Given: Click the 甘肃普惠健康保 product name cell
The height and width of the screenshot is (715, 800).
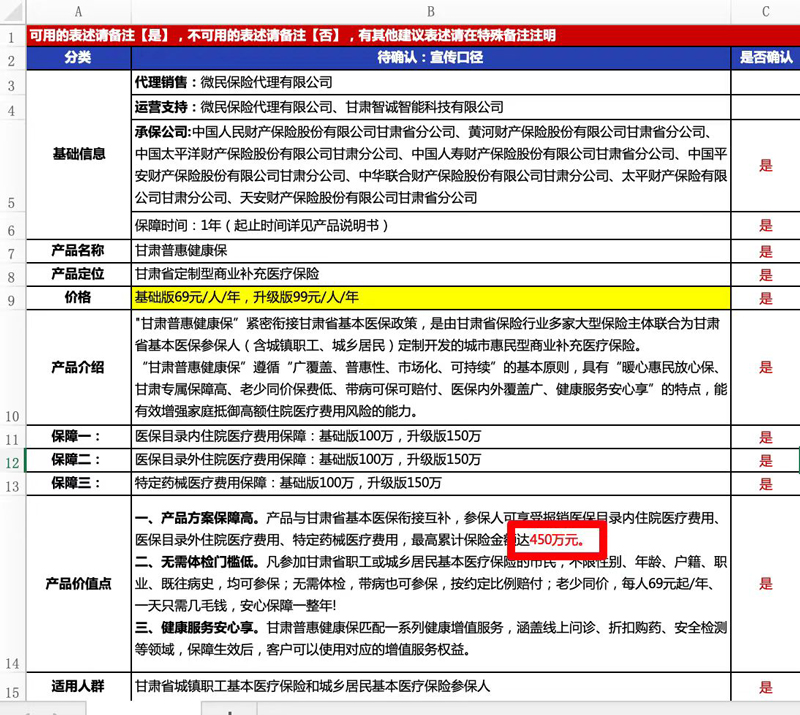Looking at the screenshot, I should (x=430, y=251).
